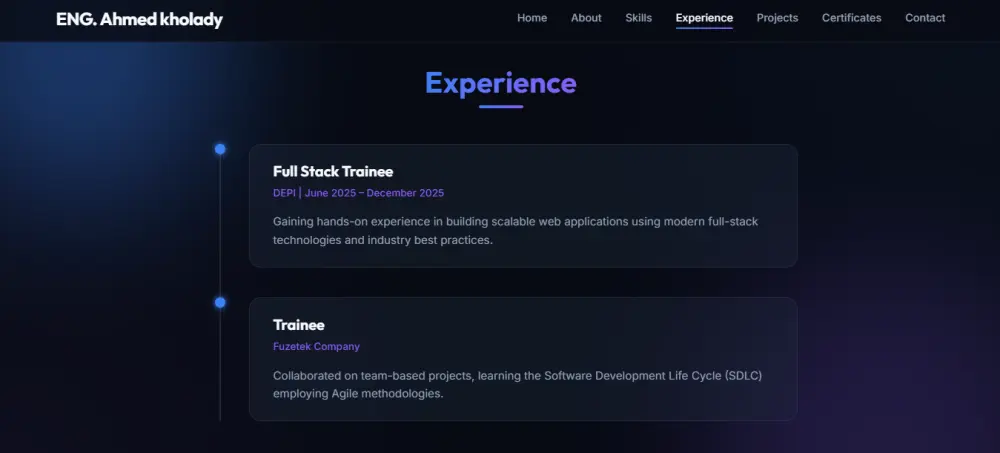Open the Skills nav item
Viewport: 1000px width, 453px height.
(x=638, y=18)
